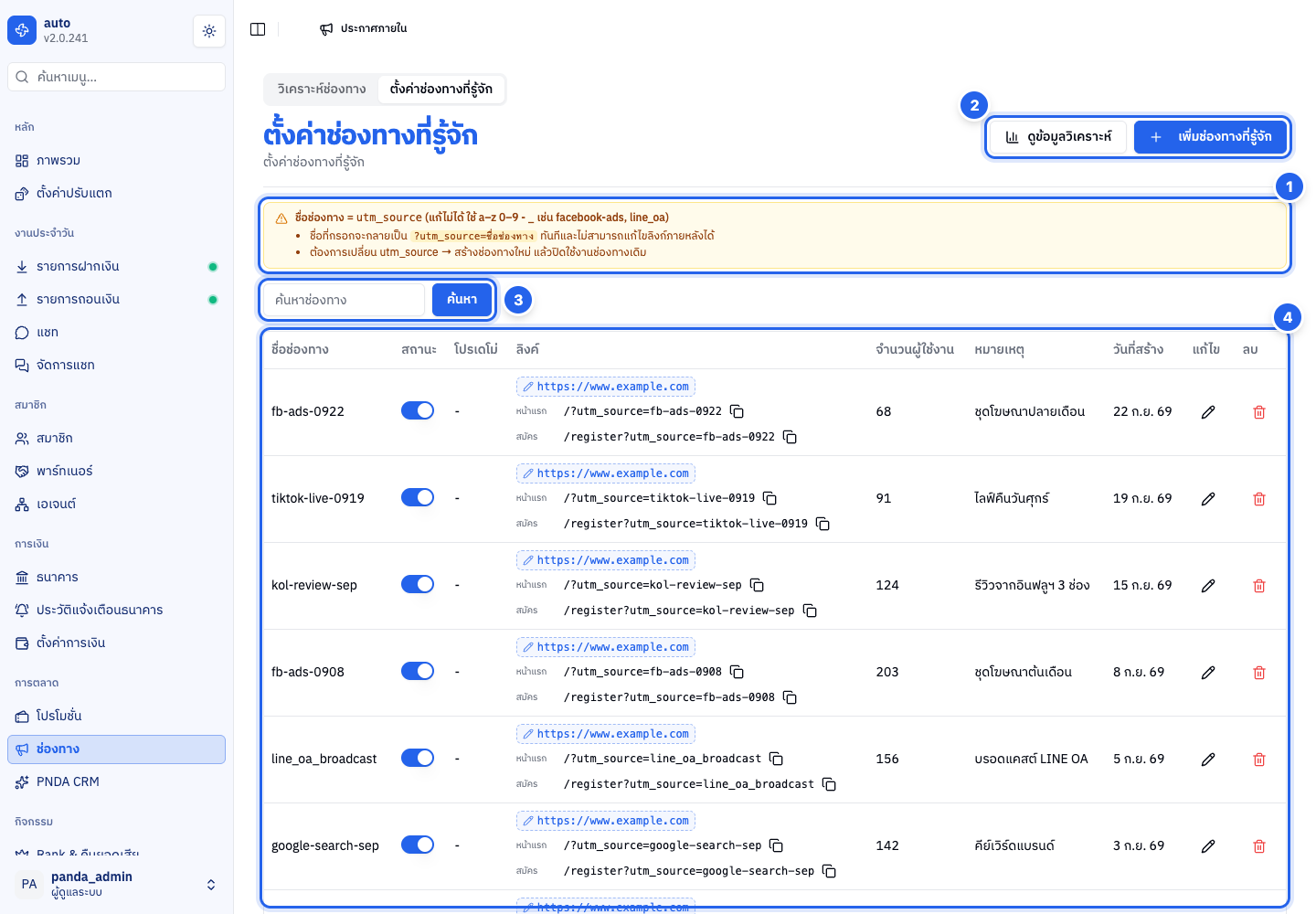Disable the fb-ads-0922 status switch

click(418, 410)
